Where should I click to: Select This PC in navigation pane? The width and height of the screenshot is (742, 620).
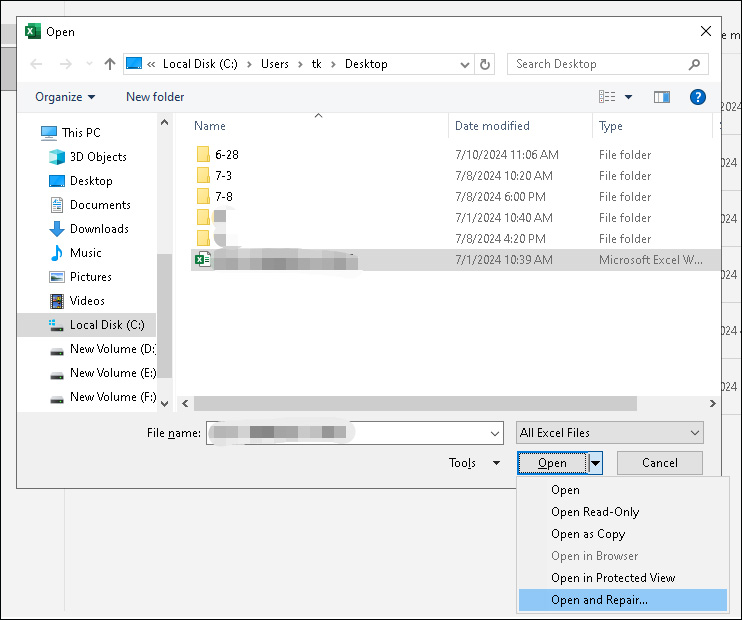pos(71,133)
